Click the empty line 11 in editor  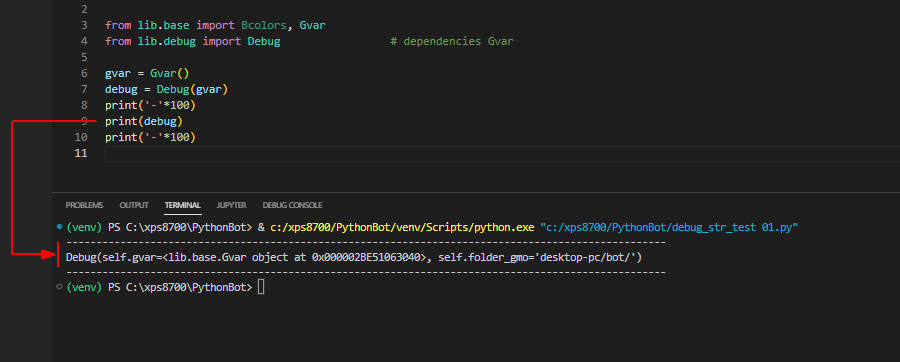(502, 153)
